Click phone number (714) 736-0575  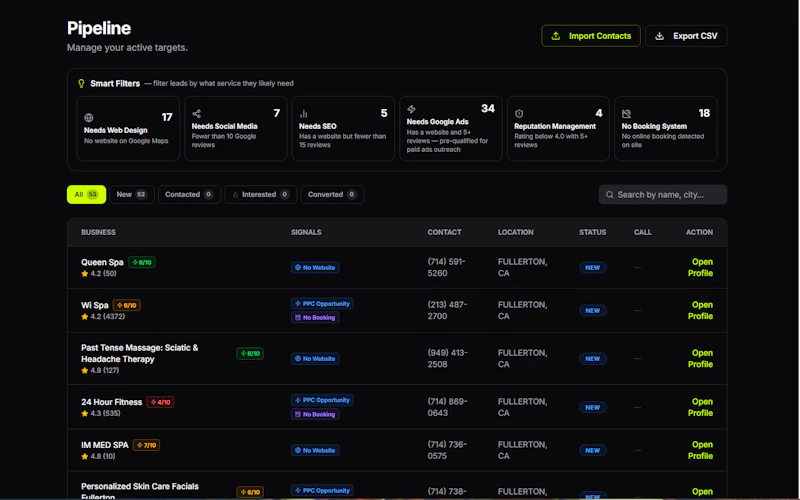[x=447, y=450]
